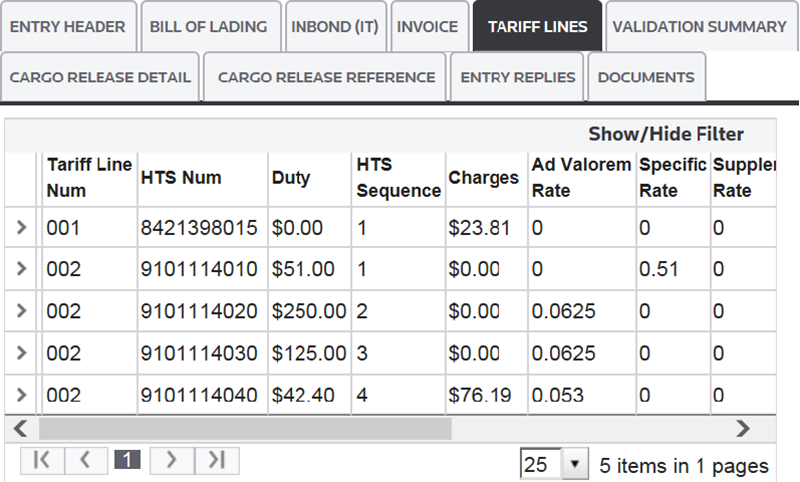Open the Bill of Lading tab

coord(209,27)
